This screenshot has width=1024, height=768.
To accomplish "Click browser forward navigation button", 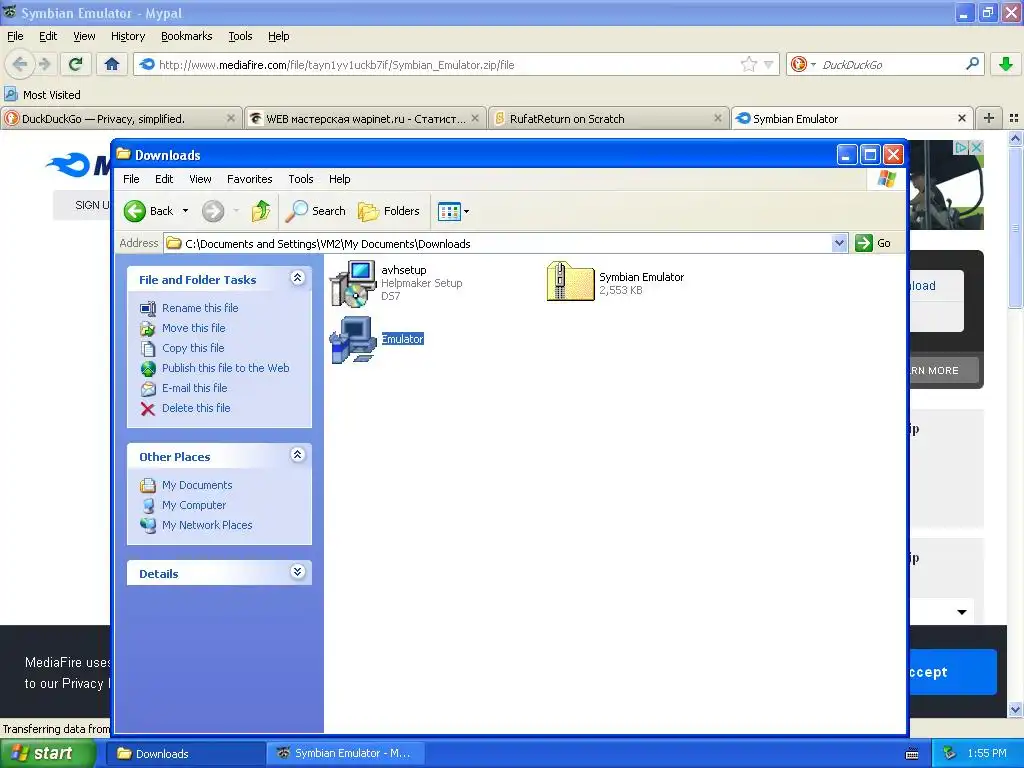I will 44,64.
